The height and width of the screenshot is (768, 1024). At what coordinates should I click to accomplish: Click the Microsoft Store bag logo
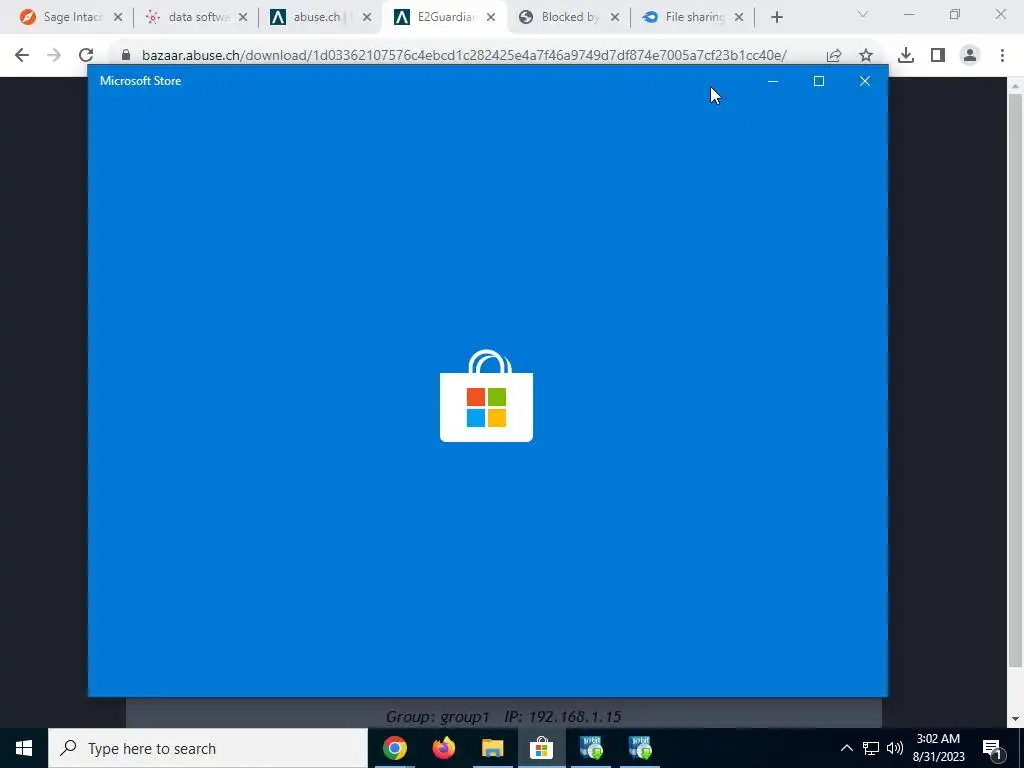(x=487, y=396)
